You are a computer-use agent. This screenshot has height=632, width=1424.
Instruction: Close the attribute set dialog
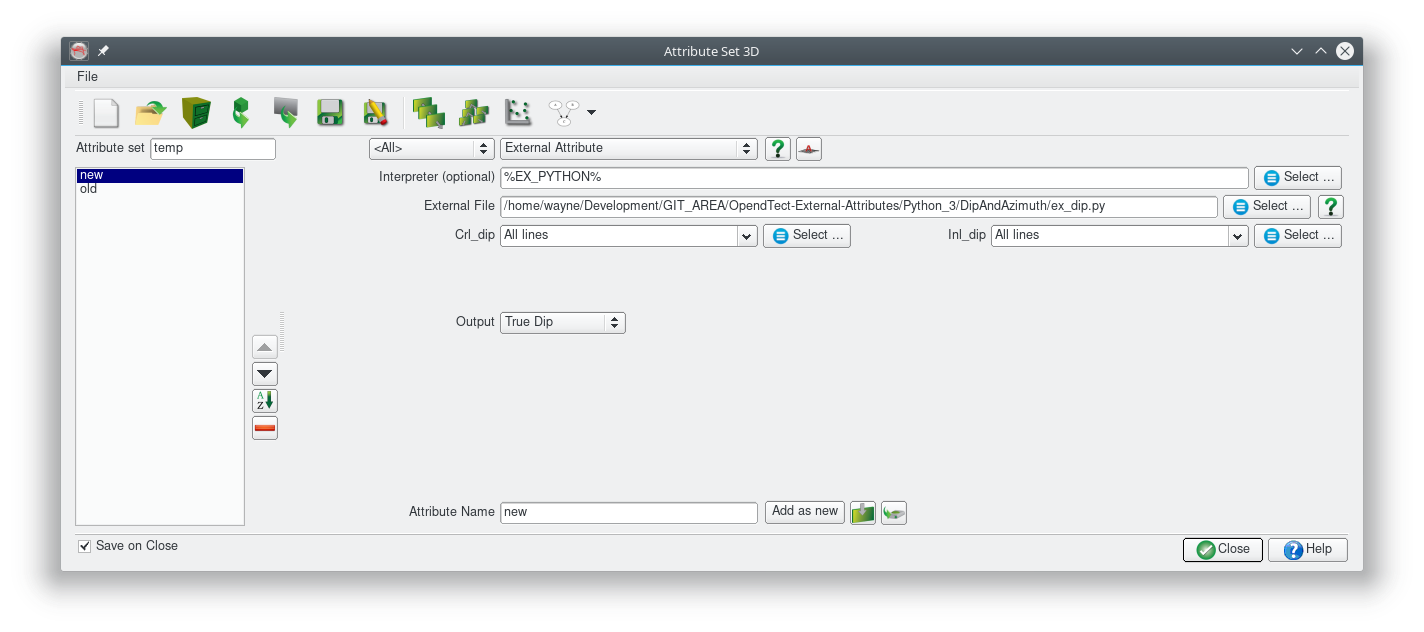click(x=1223, y=550)
